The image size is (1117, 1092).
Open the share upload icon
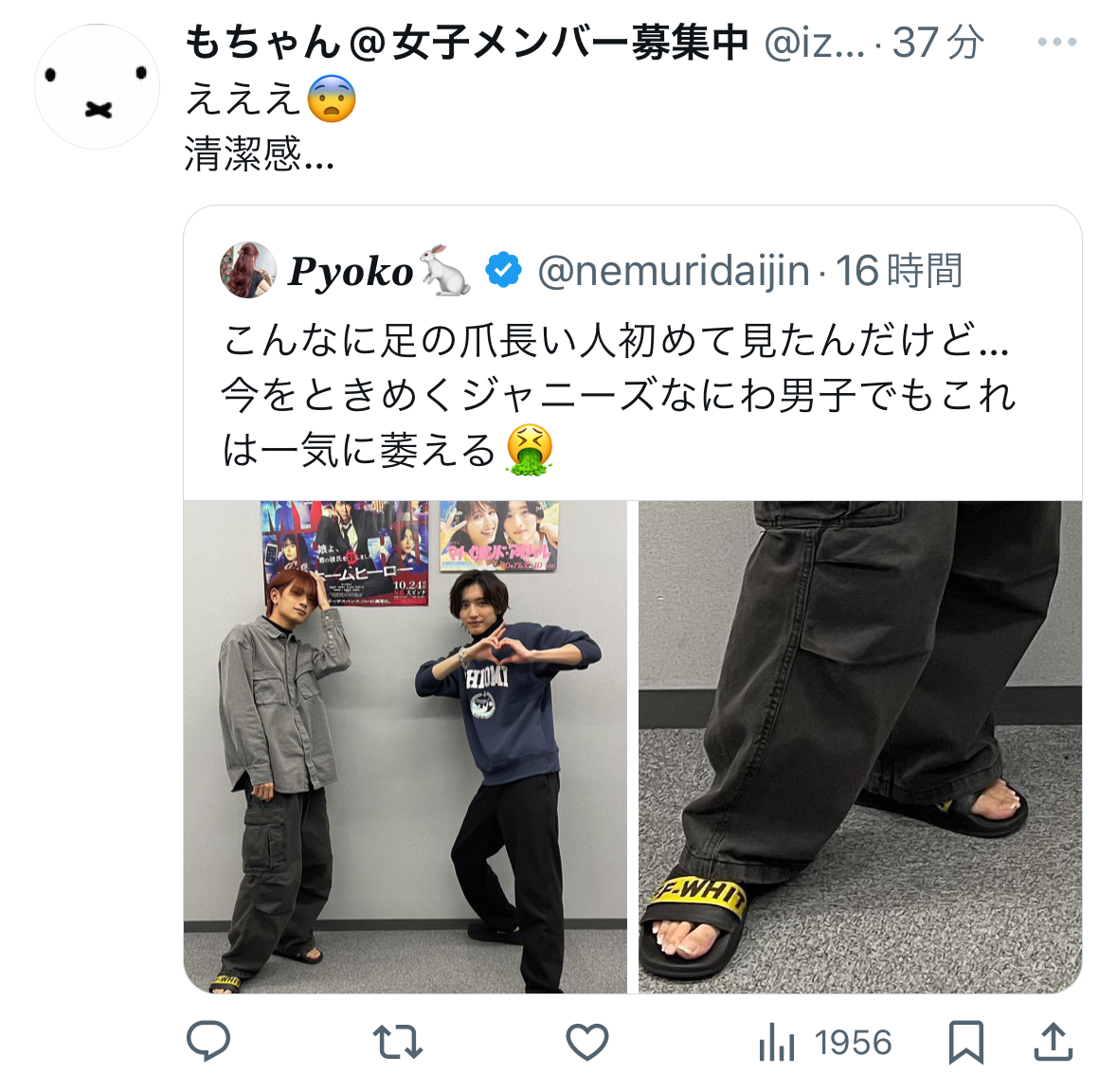click(x=1053, y=1042)
